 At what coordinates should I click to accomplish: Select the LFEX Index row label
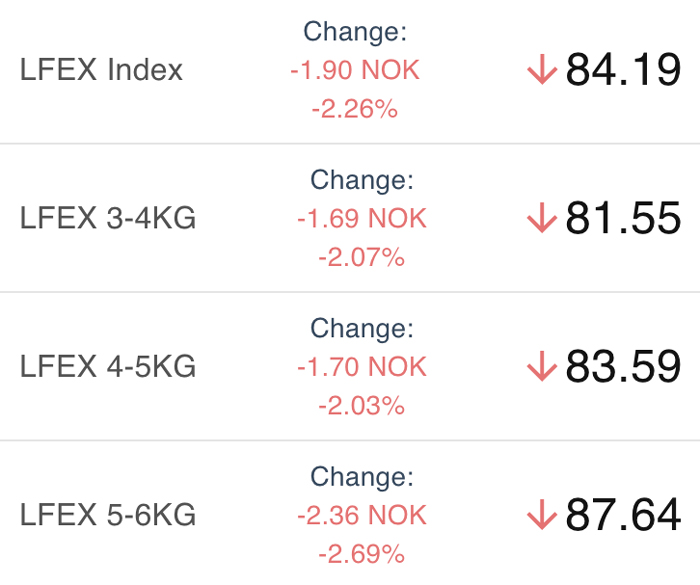(101, 70)
